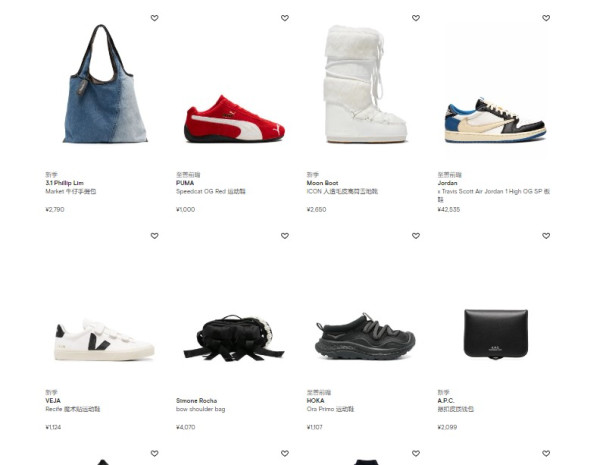Heart the white Moon Boot

pyautogui.click(x=416, y=18)
